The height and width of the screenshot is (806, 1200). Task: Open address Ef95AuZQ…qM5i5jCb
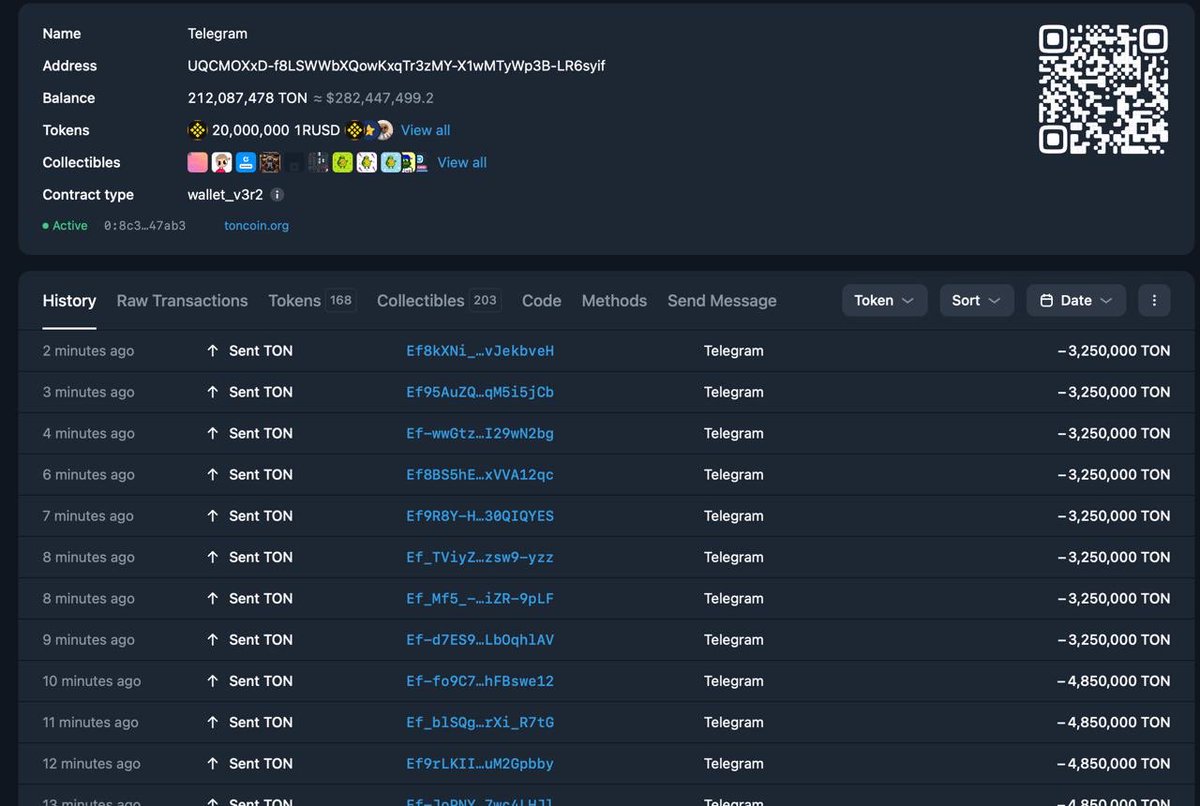click(480, 392)
